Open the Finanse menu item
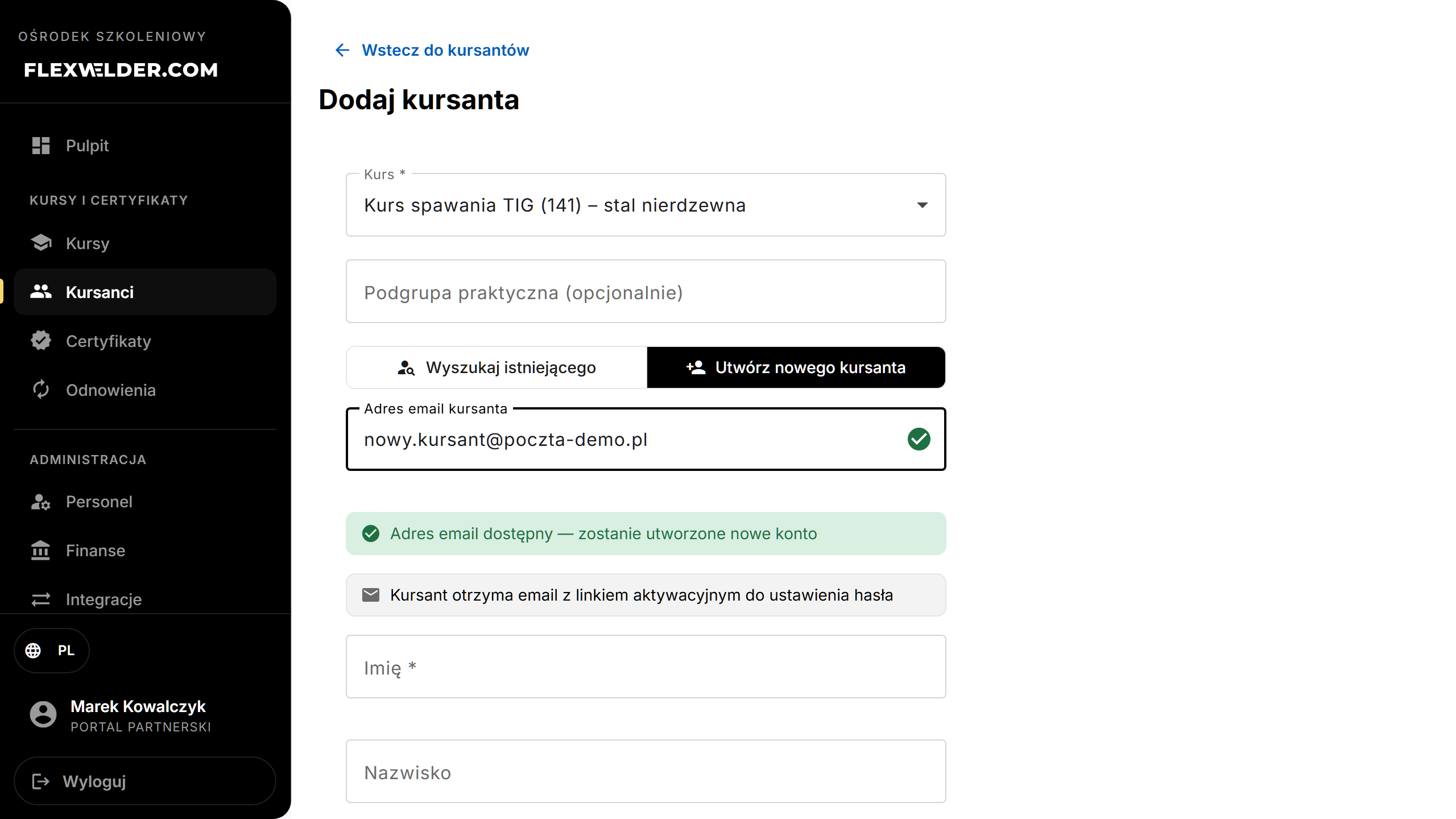 (x=145, y=551)
